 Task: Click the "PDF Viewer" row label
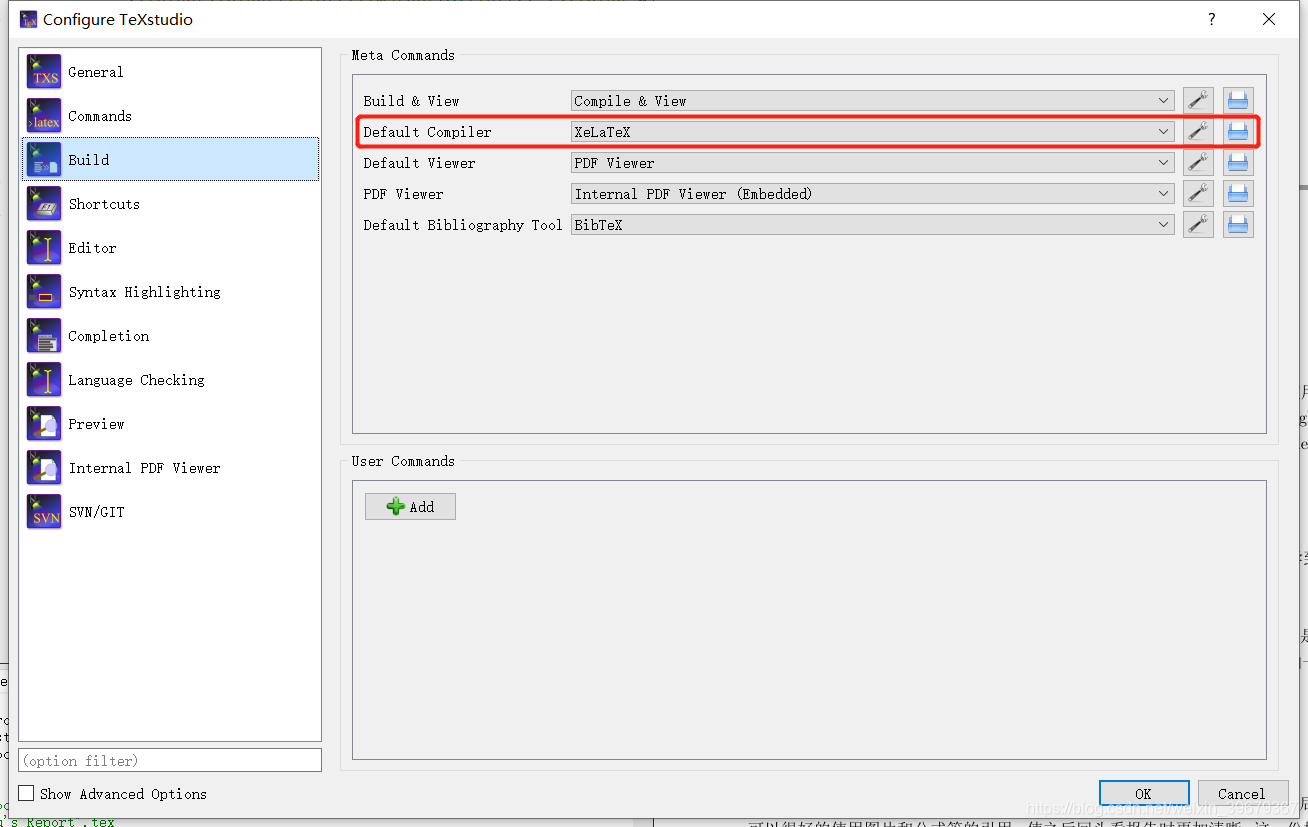(404, 194)
